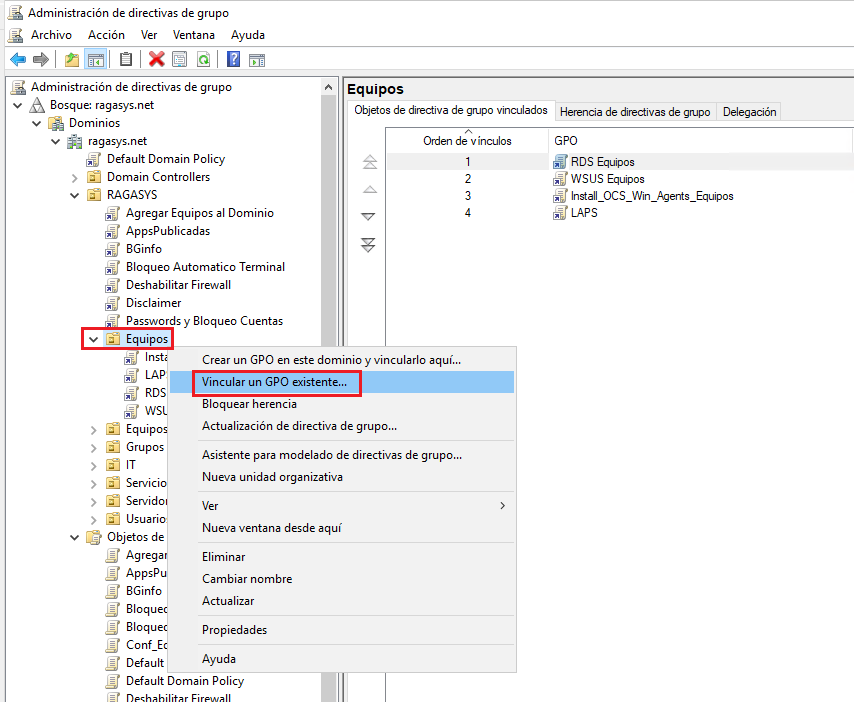Image resolution: width=854 pixels, height=702 pixels.
Task: Click the Properties toolbar icon
Action: click(180, 59)
